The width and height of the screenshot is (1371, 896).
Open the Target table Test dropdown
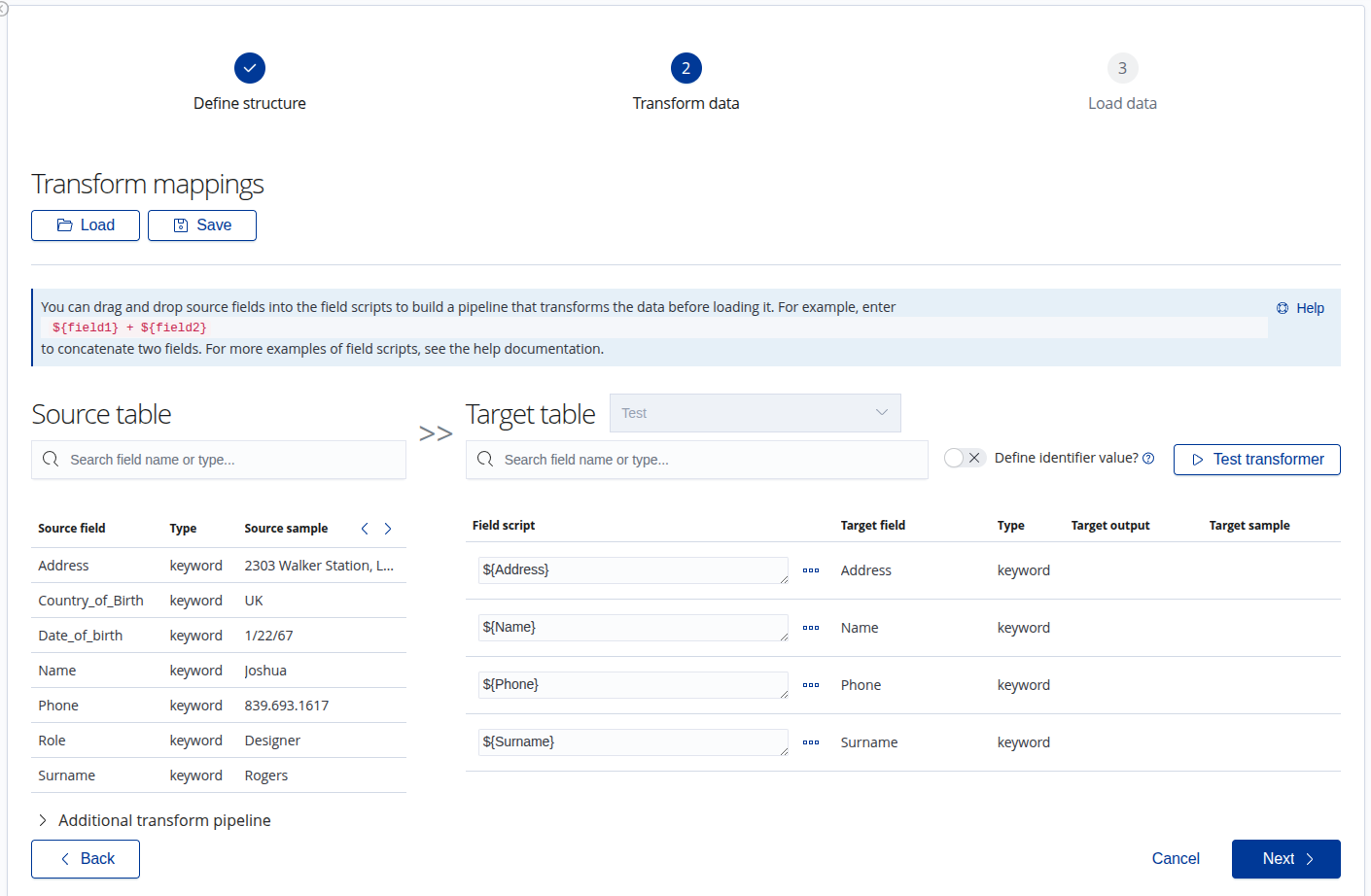point(755,413)
